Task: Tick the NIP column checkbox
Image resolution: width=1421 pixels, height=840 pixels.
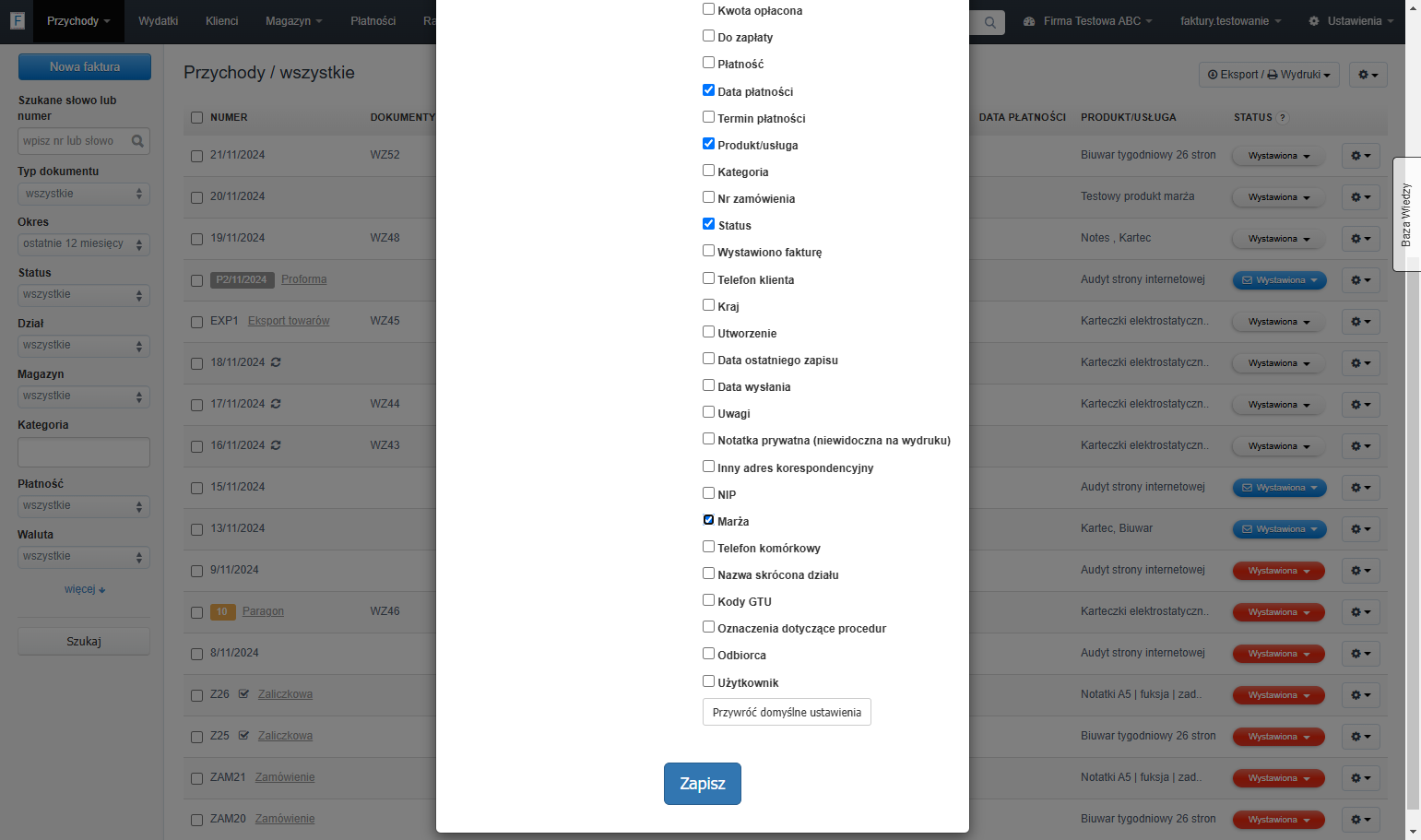Action: [x=708, y=493]
